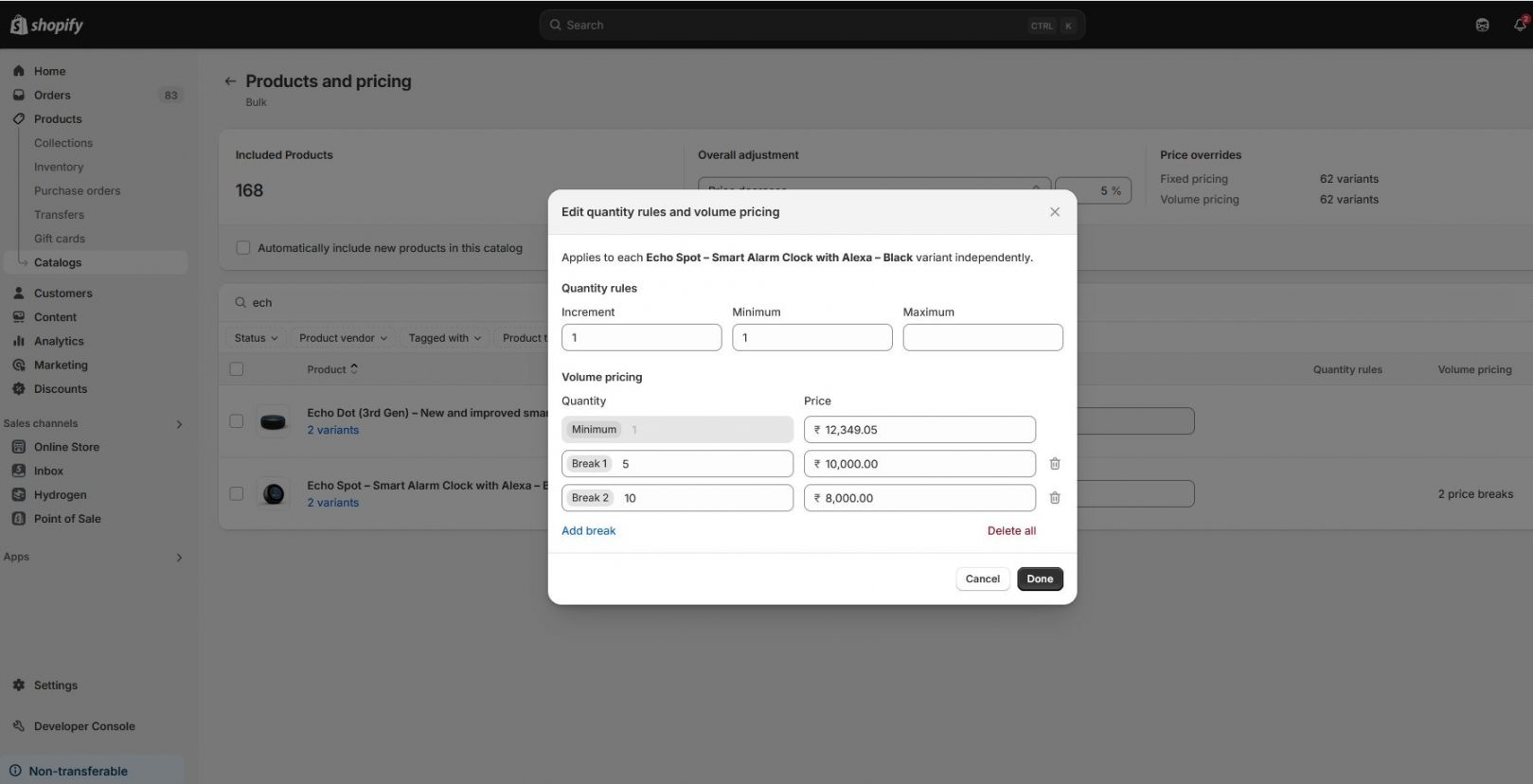Expand the Sales channels section

coord(179,424)
